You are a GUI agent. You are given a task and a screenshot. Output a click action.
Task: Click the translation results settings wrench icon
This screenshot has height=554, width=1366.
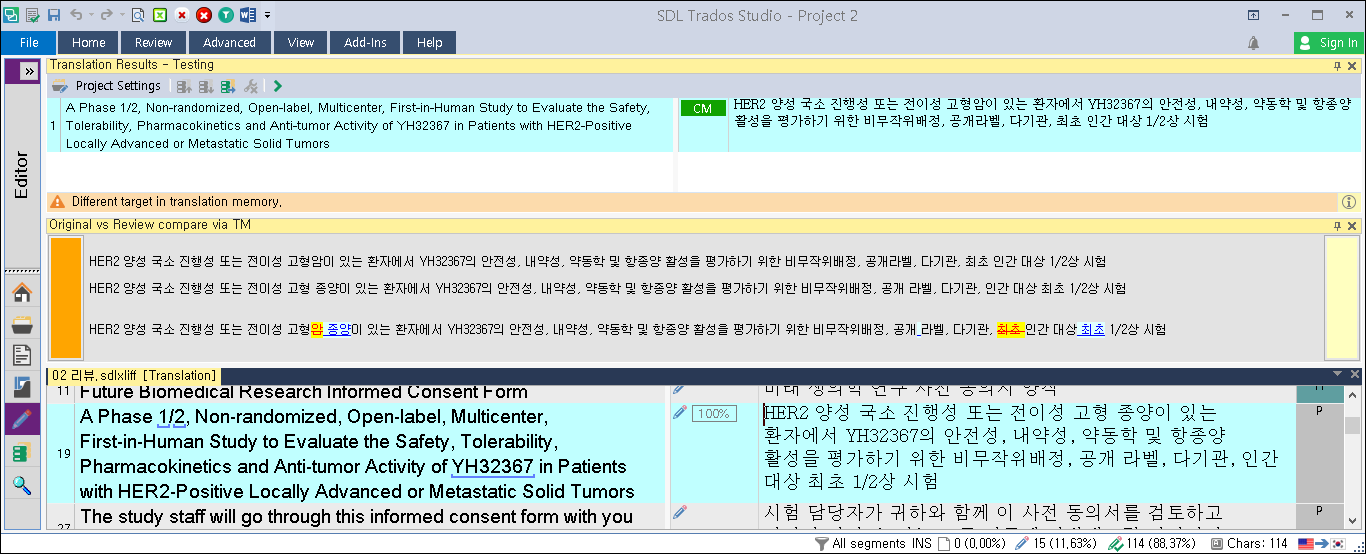coord(251,86)
